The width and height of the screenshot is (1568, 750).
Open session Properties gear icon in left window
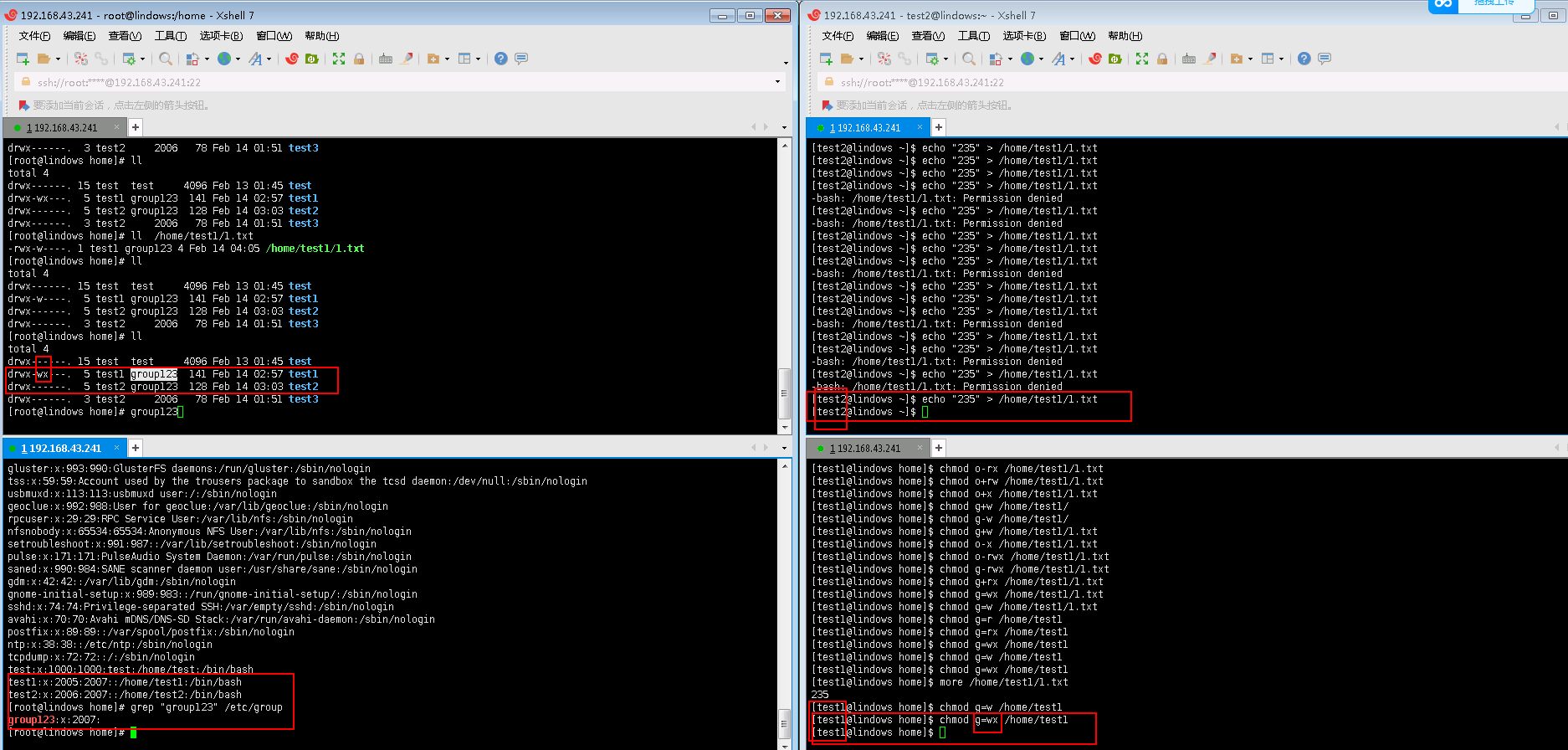(x=129, y=59)
